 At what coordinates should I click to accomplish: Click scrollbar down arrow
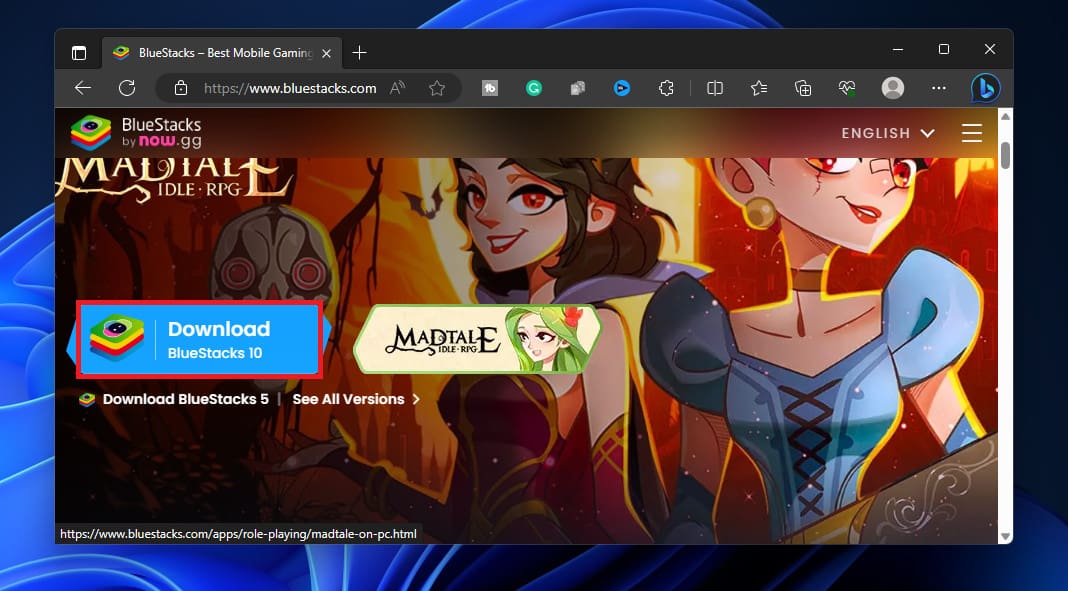(1005, 537)
